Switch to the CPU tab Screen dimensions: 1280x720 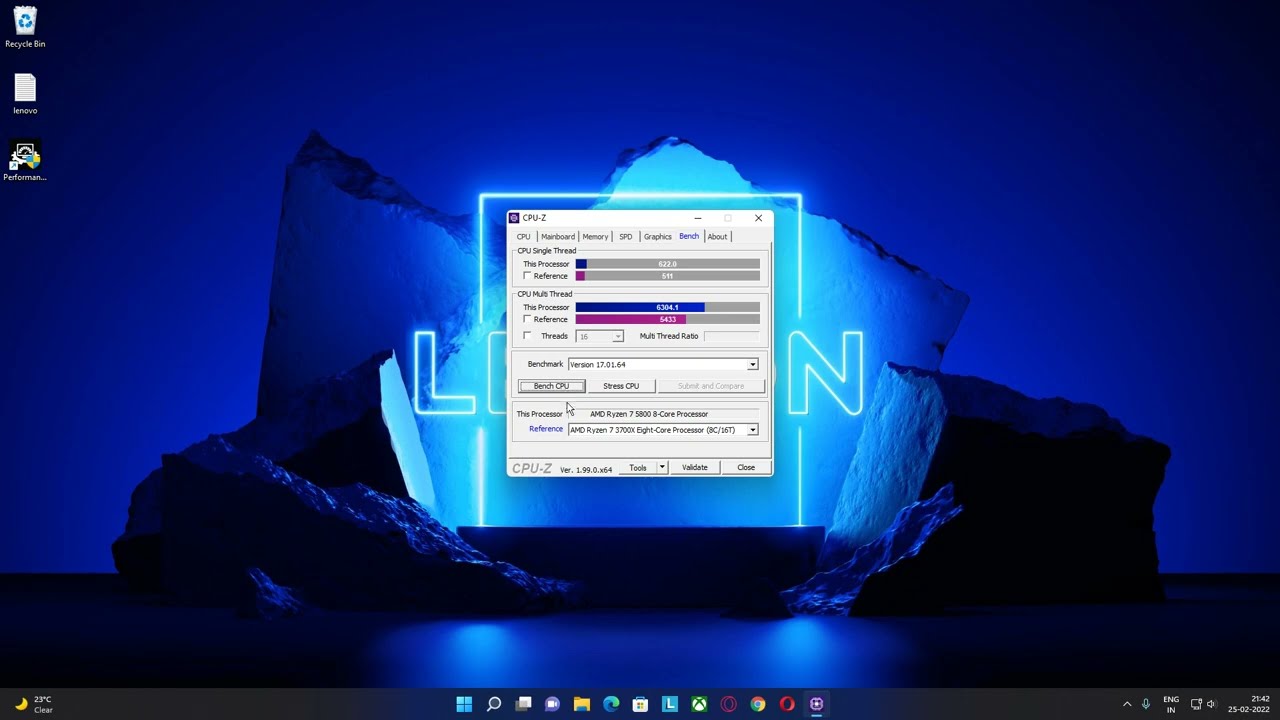click(x=523, y=237)
